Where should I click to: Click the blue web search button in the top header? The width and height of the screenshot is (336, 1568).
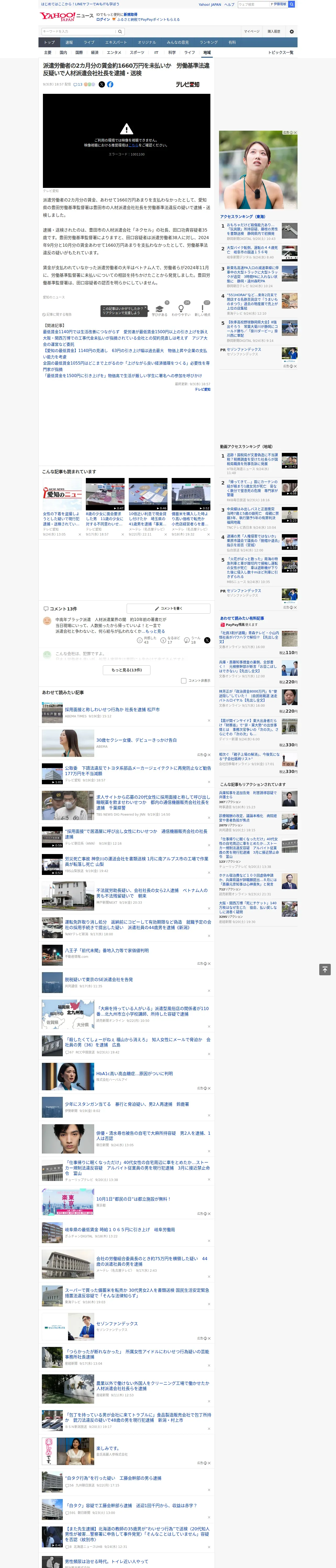[x=292, y=4]
